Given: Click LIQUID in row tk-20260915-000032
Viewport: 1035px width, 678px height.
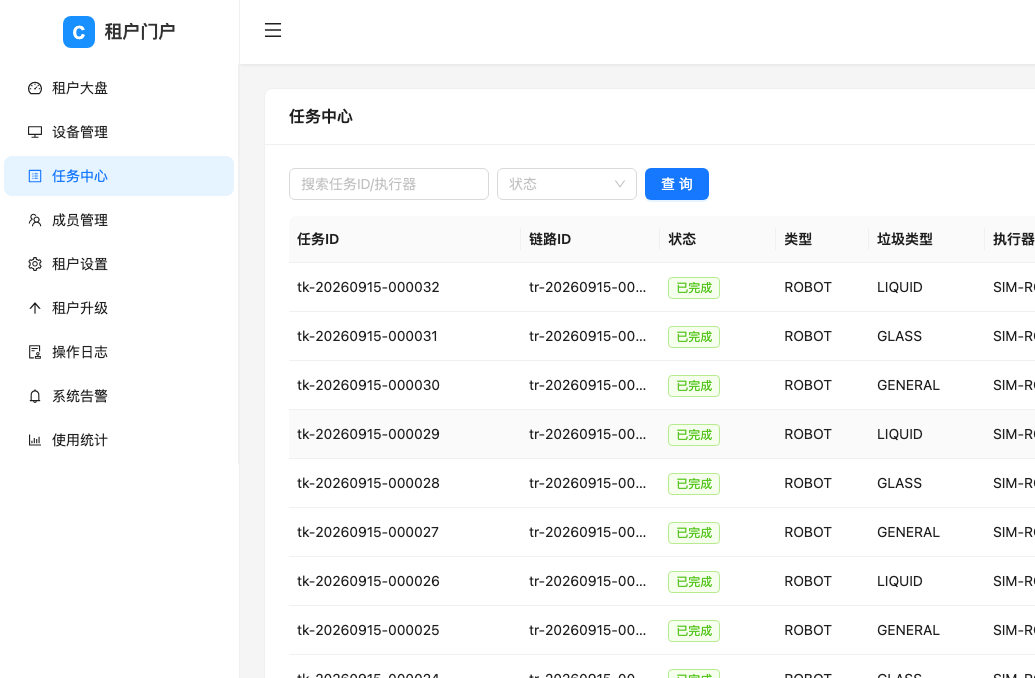Looking at the screenshot, I should coord(900,287).
